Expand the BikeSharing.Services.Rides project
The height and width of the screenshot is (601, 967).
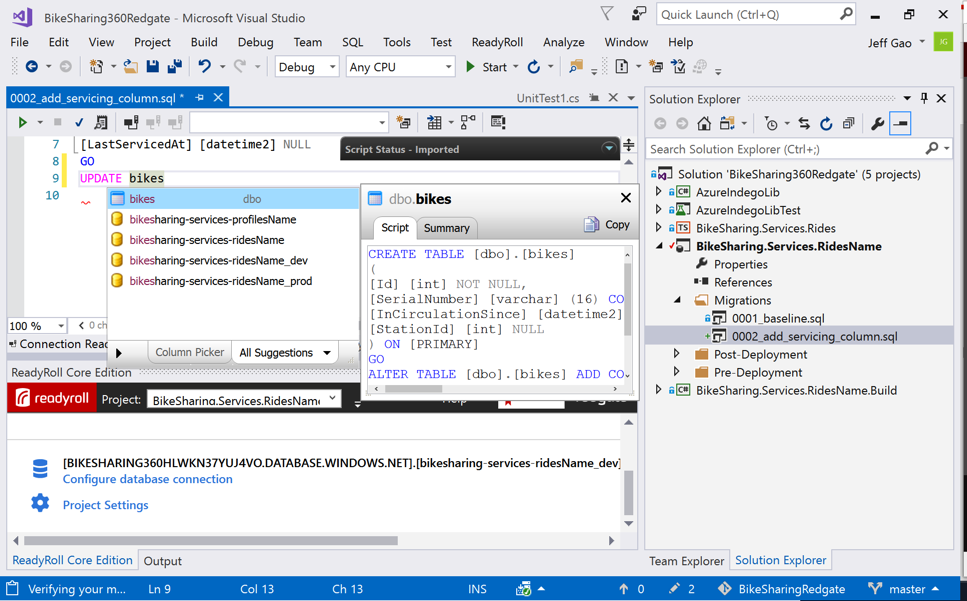tap(659, 227)
